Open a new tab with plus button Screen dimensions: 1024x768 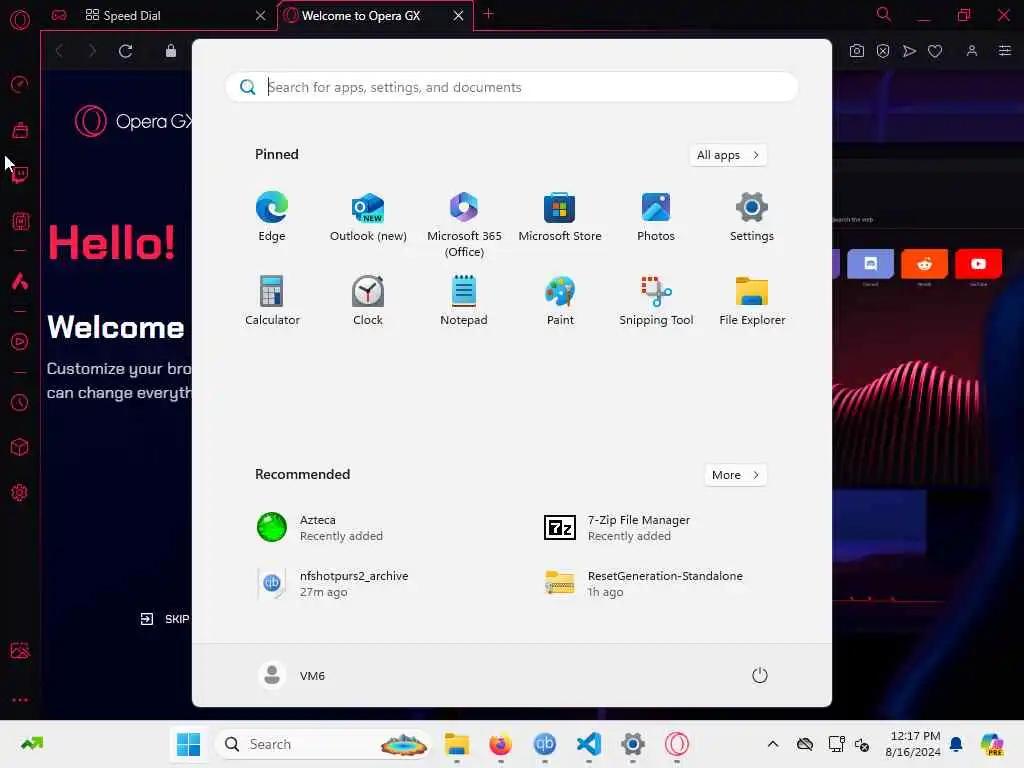[488, 14]
